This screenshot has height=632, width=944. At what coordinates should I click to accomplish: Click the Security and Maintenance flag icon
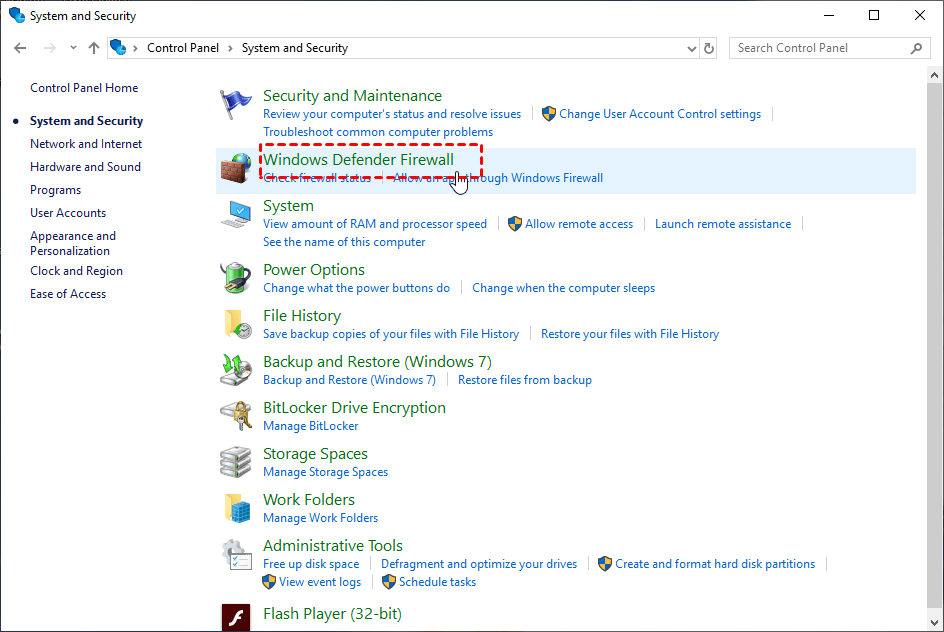(x=236, y=105)
